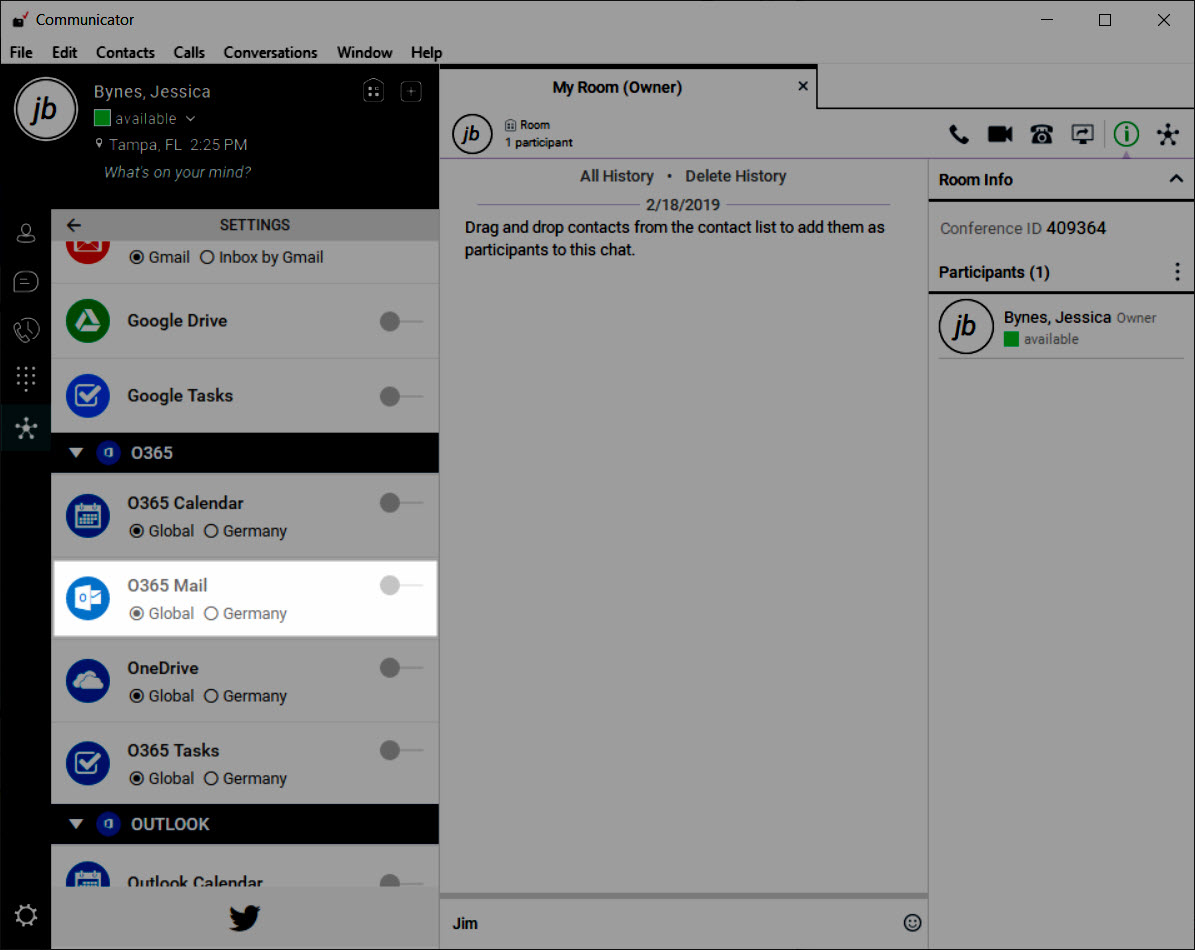Click Tampa, FL location text
This screenshot has width=1195, height=950.
146,145
